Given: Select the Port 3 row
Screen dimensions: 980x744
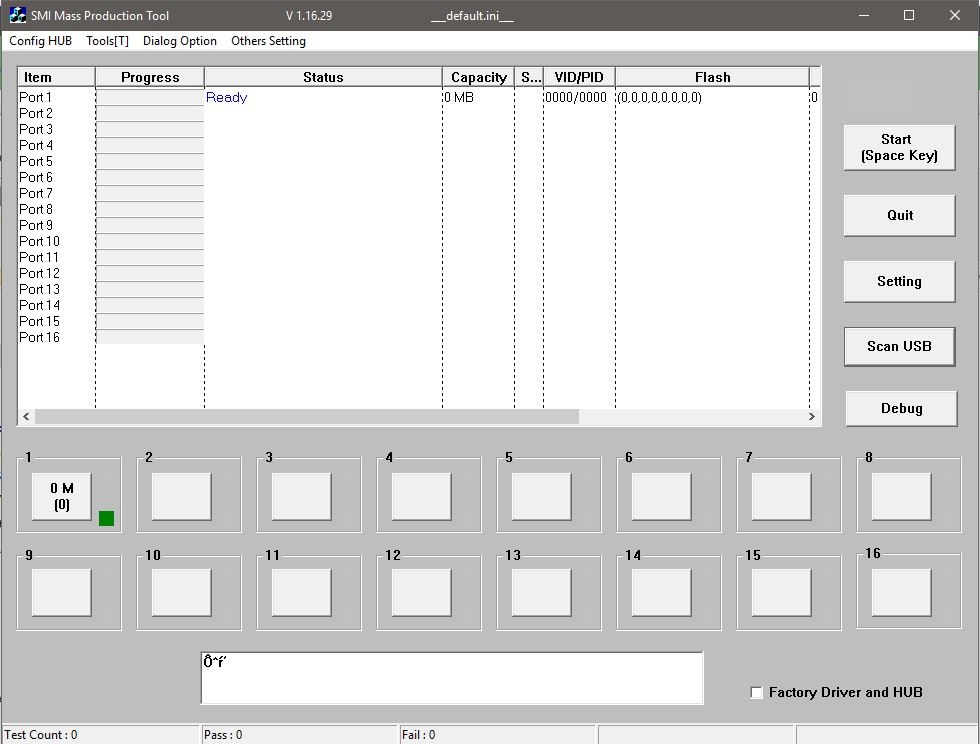Looking at the screenshot, I should point(418,129).
